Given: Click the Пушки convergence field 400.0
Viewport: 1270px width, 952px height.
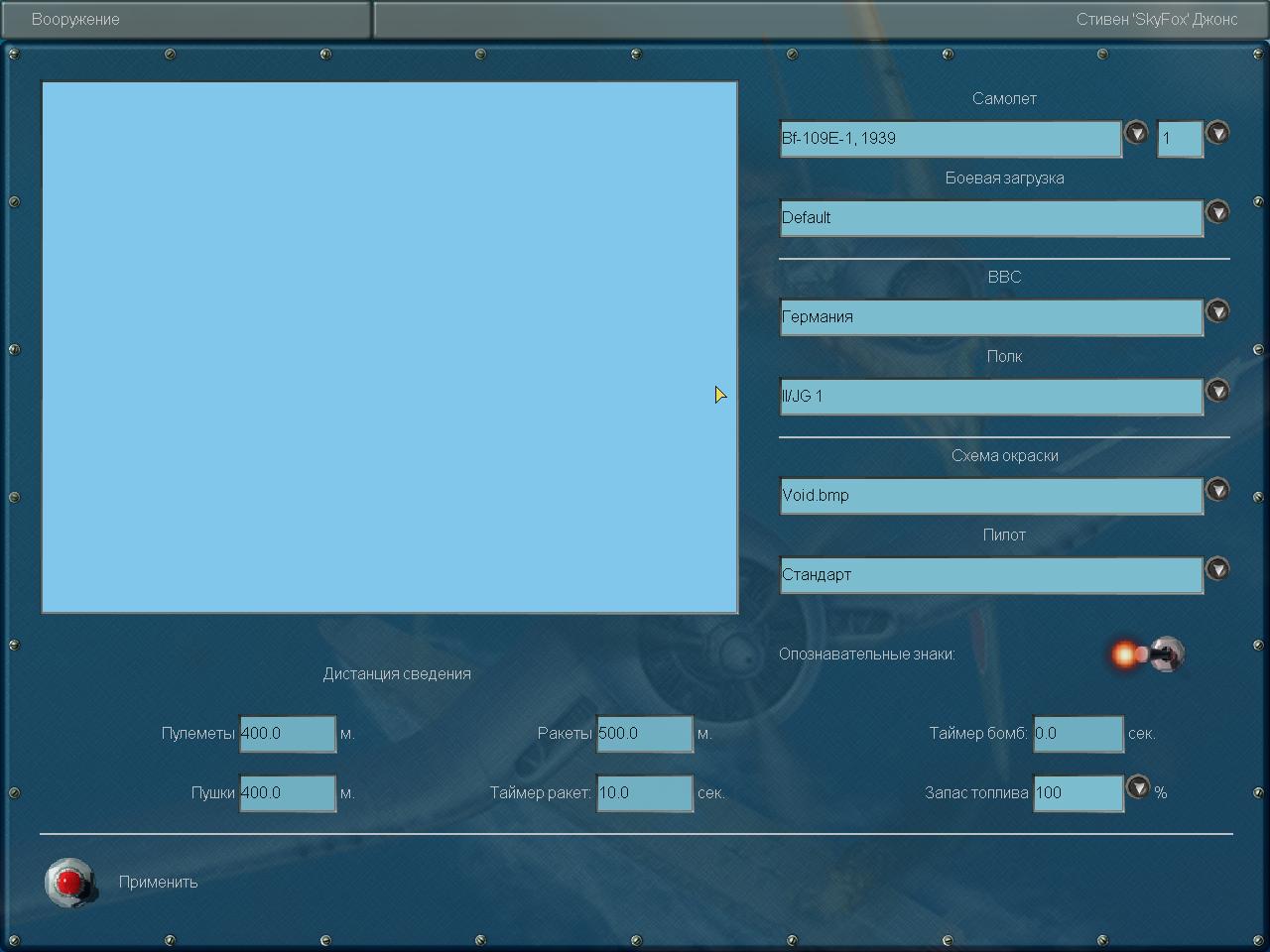Looking at the screenshot, I should tap(288, 793).
